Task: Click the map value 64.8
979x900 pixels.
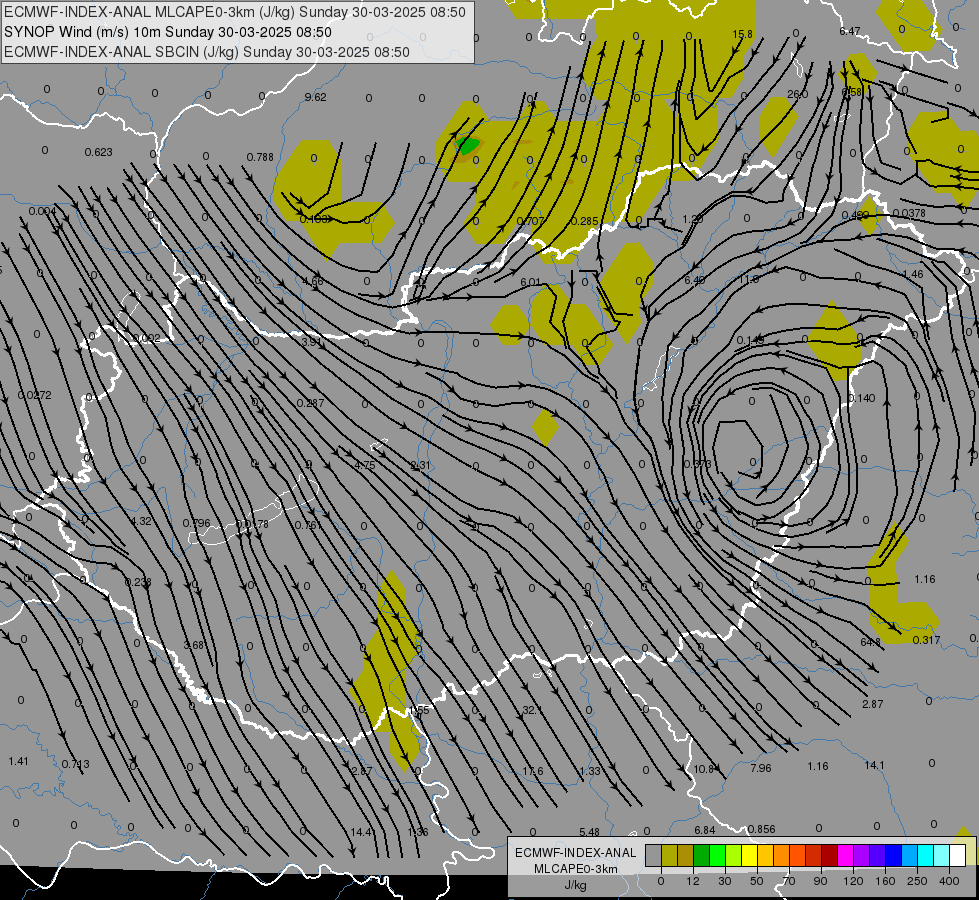Action: 870,642
